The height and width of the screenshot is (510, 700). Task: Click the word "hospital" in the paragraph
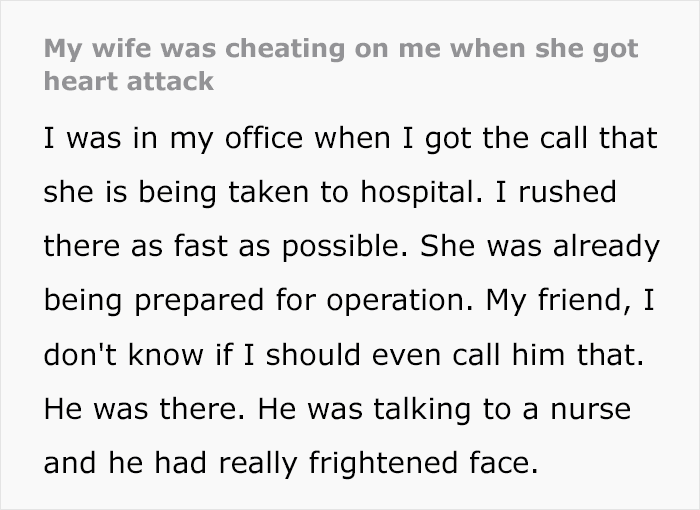(x=417, y=192)
